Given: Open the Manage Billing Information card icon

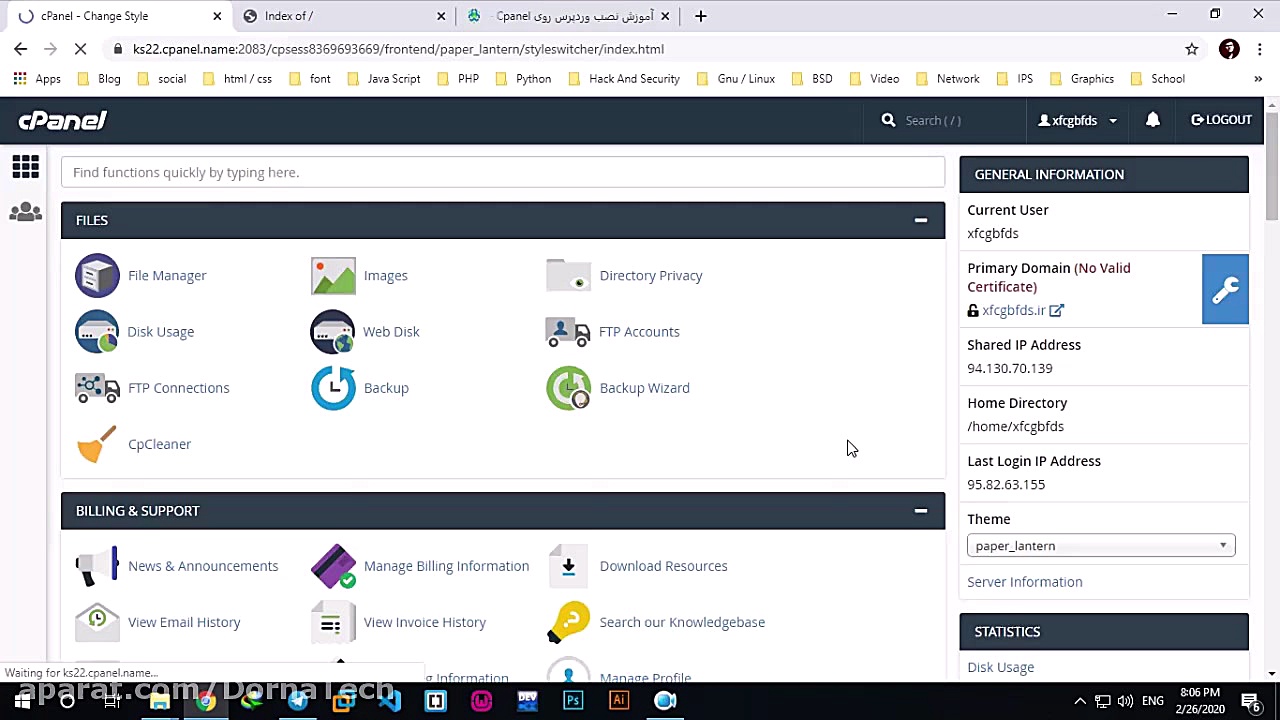Looking at the screenshot, I should click(x=333, y=566).
